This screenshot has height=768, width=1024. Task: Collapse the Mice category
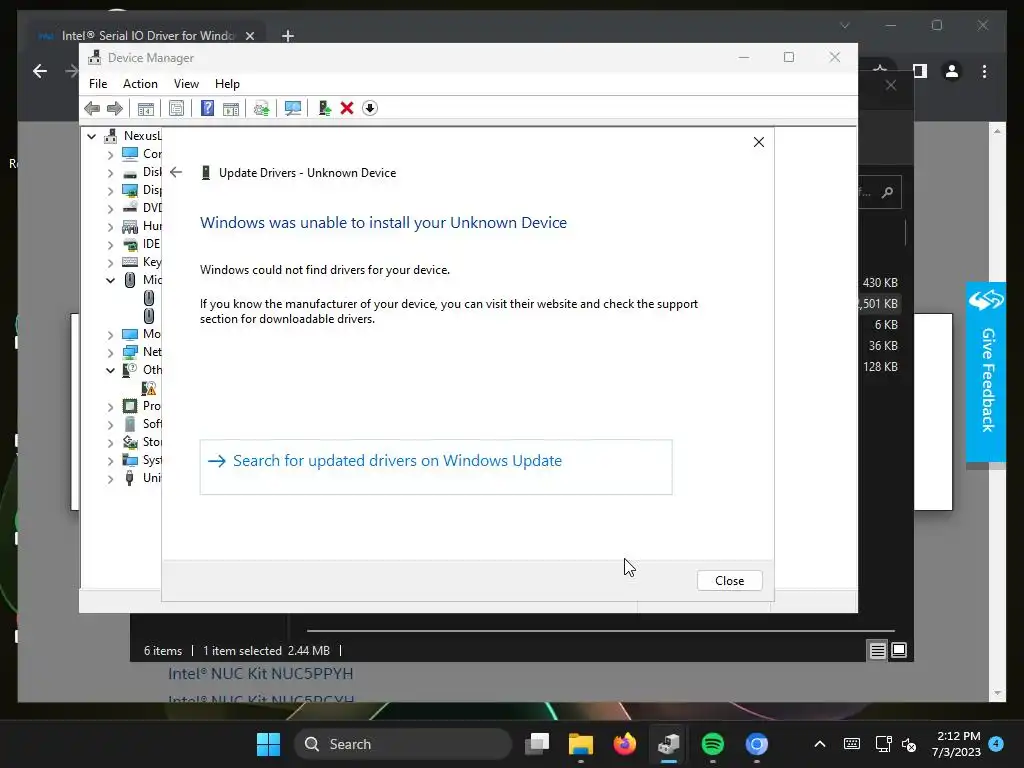[x=110, y=280]
